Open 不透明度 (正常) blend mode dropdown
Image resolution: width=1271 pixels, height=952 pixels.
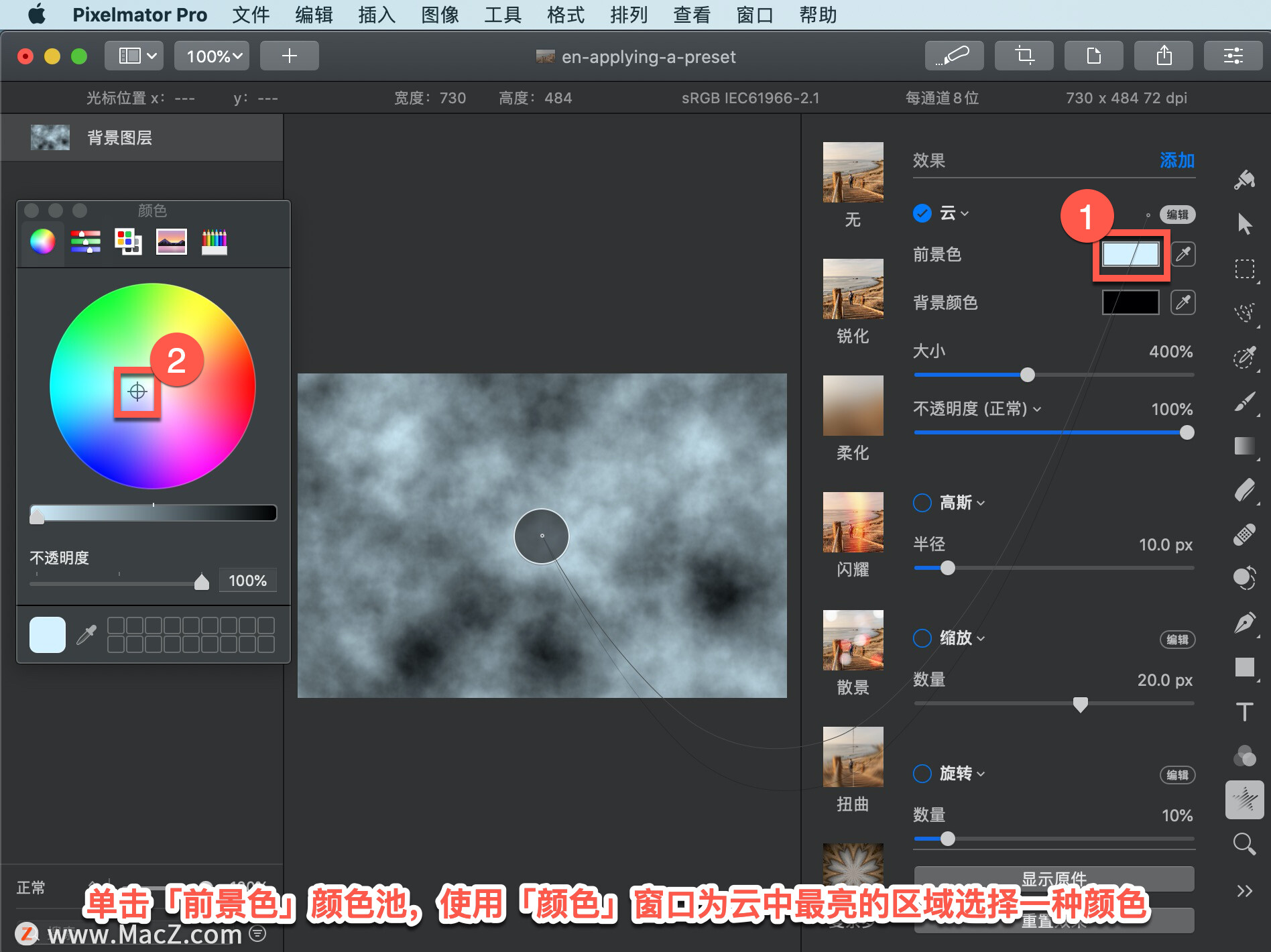click(x=977, y=409)
